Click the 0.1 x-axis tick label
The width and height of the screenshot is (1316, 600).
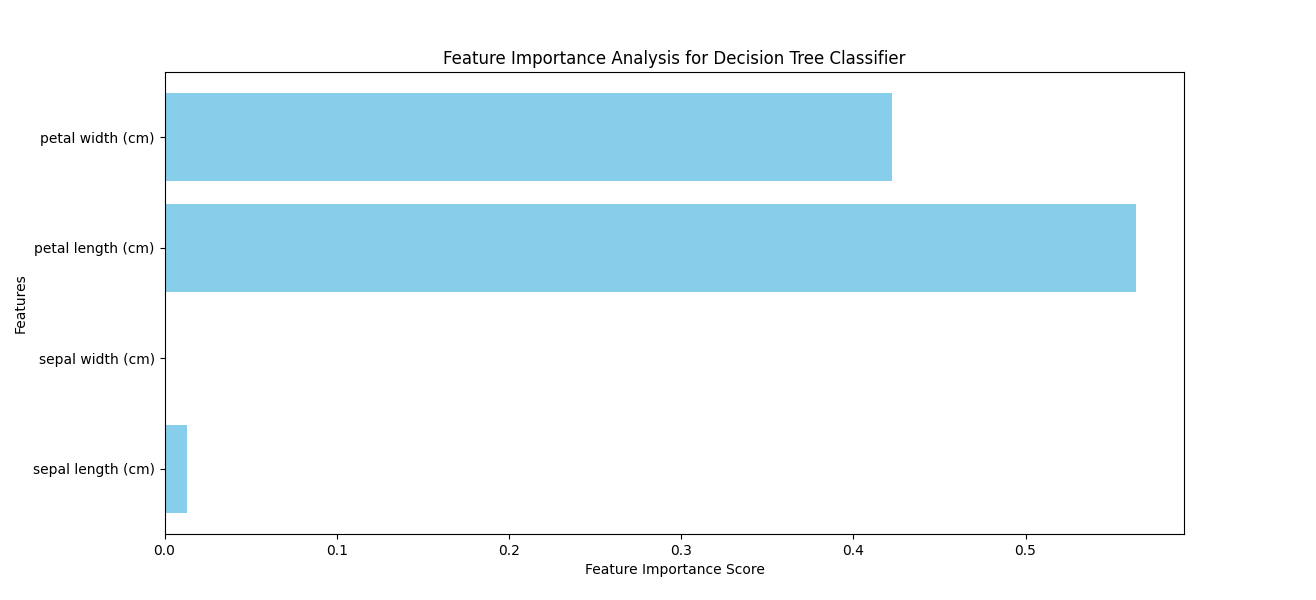(x=337, y=550)
